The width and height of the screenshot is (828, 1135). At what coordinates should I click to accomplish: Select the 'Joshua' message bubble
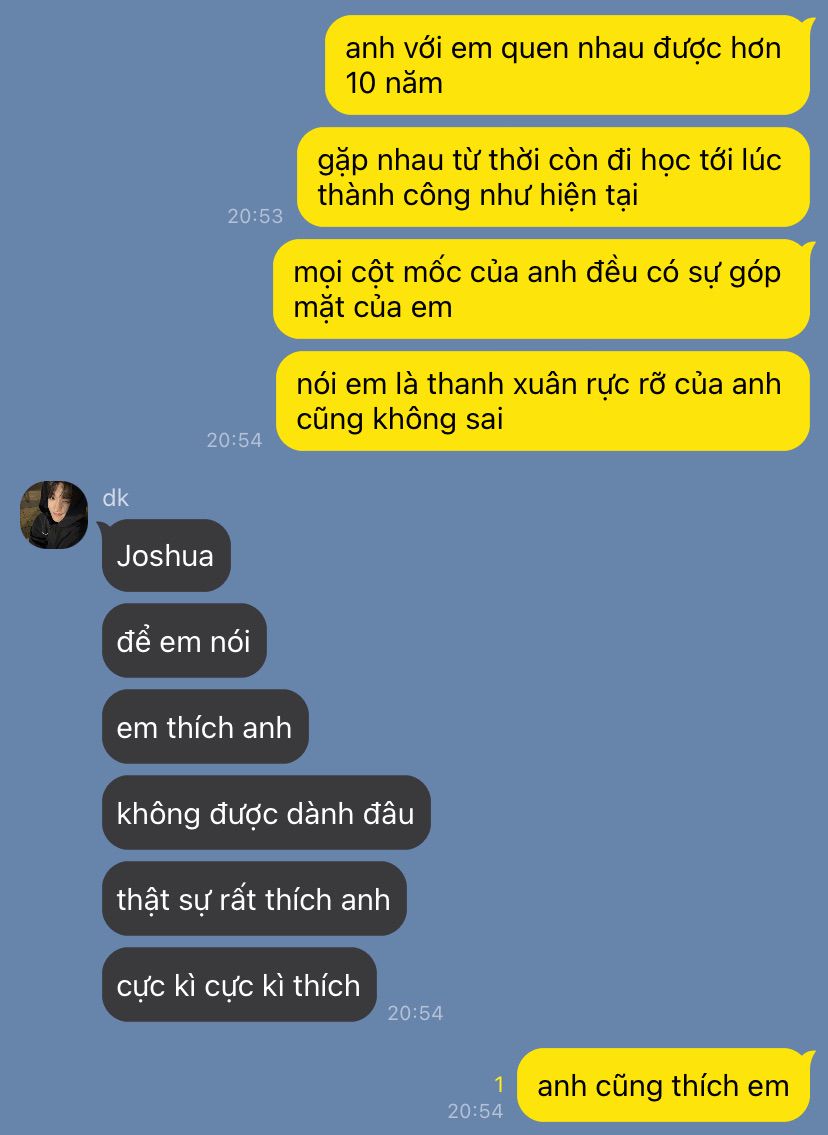(166, 556)
